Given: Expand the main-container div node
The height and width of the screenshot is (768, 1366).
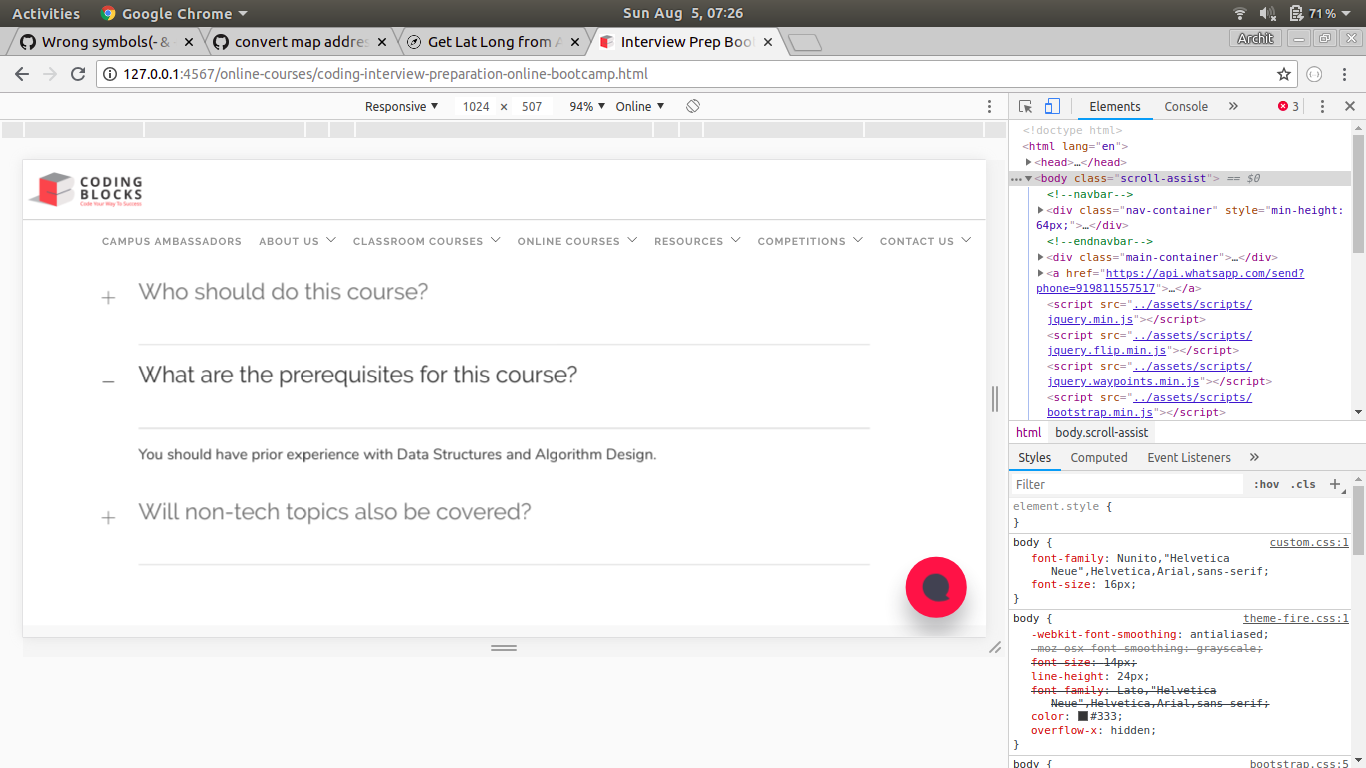Looking at the screenshot, I should [1041, 257].
